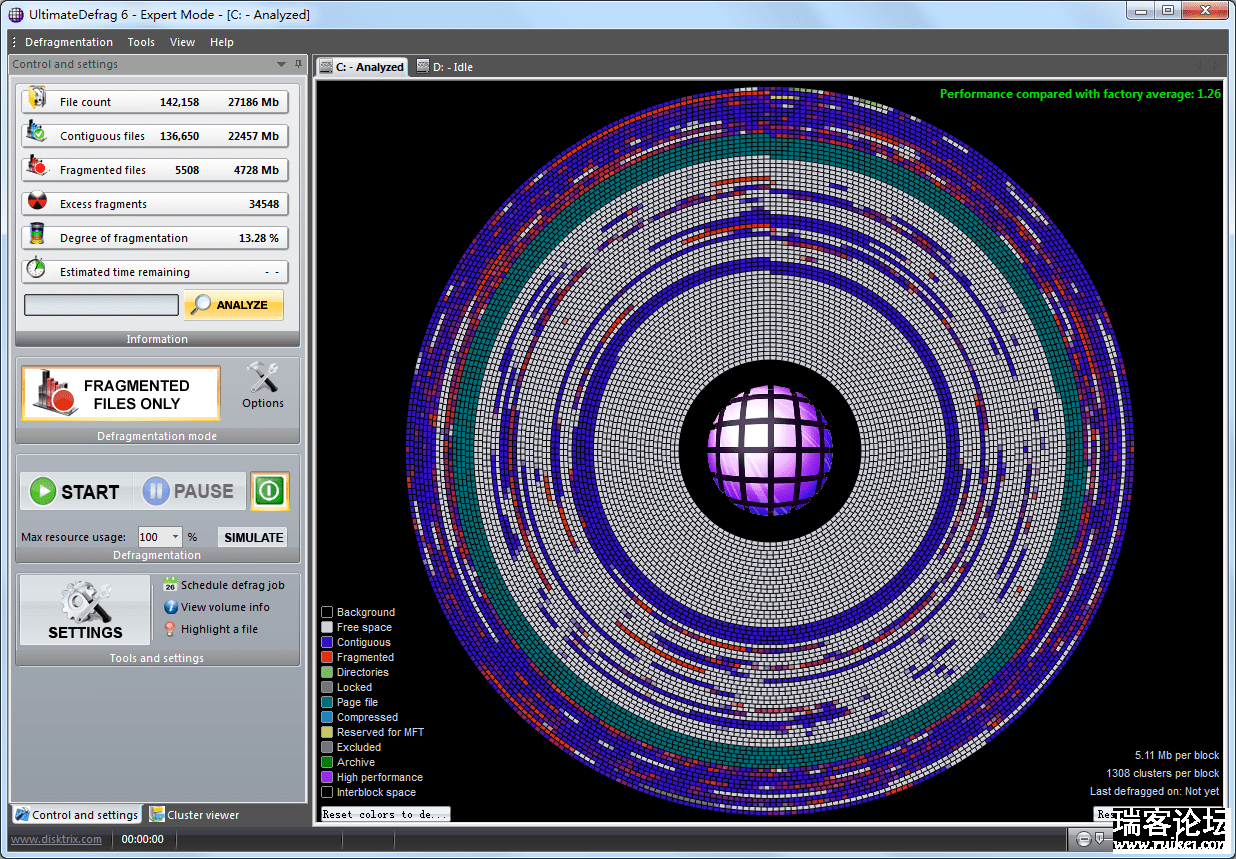This screenshot has height=859, width=1236.
Task: Select the C: - Analyzed tab
Action: click(361, 67)
